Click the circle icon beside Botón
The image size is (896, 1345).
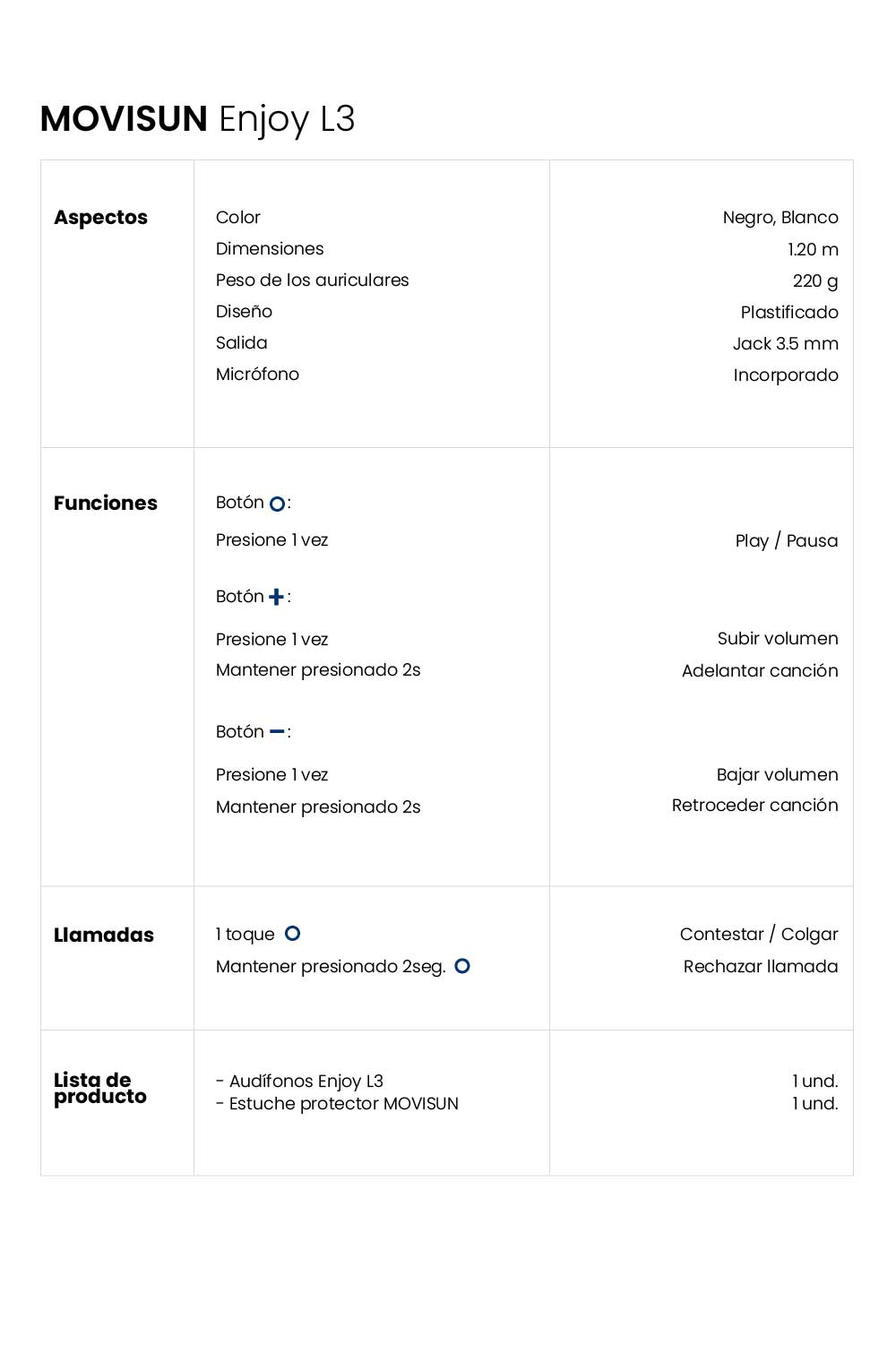tap(277, 504)
